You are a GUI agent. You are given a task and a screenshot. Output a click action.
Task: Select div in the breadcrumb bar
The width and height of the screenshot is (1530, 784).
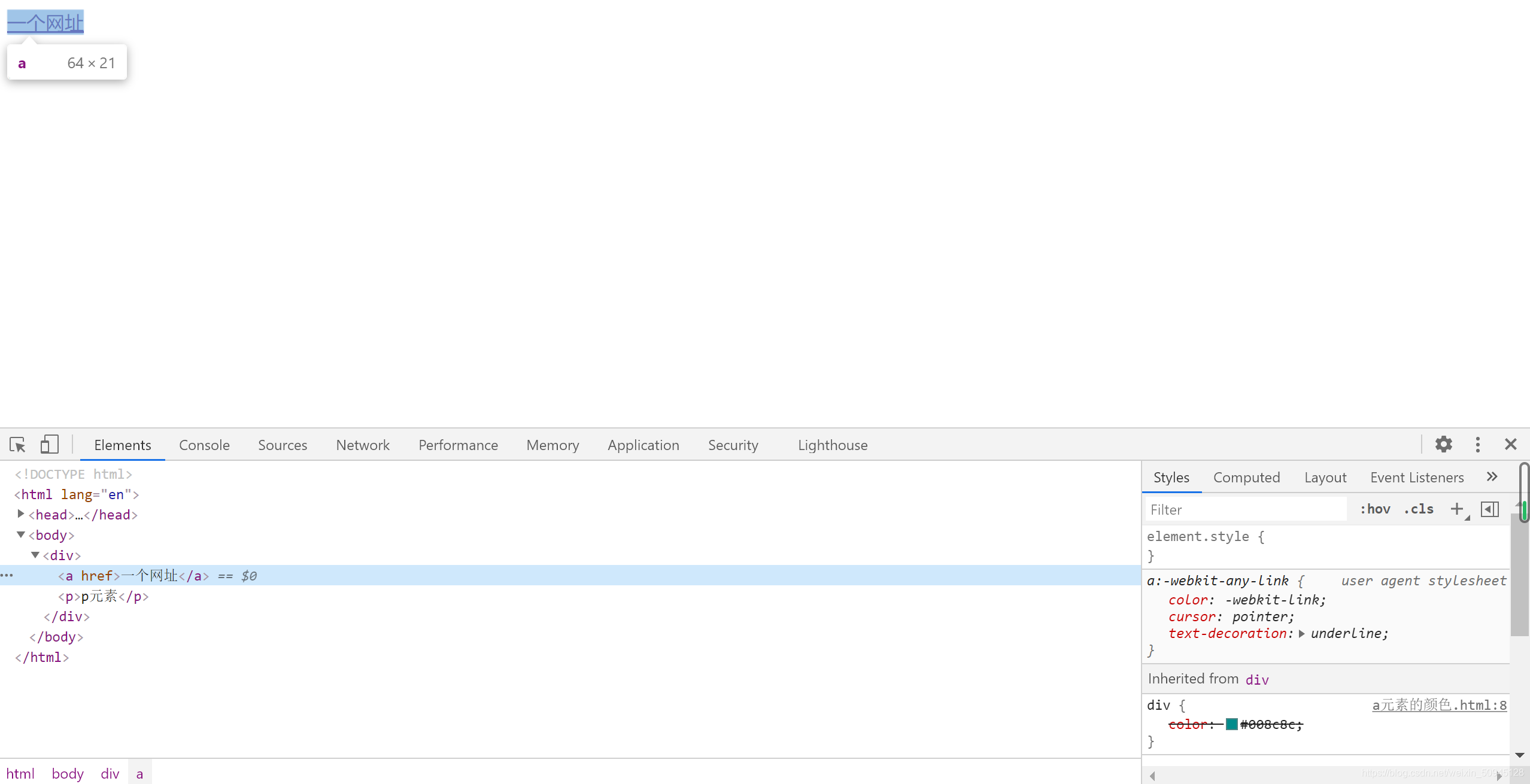[x=110, y=773]
